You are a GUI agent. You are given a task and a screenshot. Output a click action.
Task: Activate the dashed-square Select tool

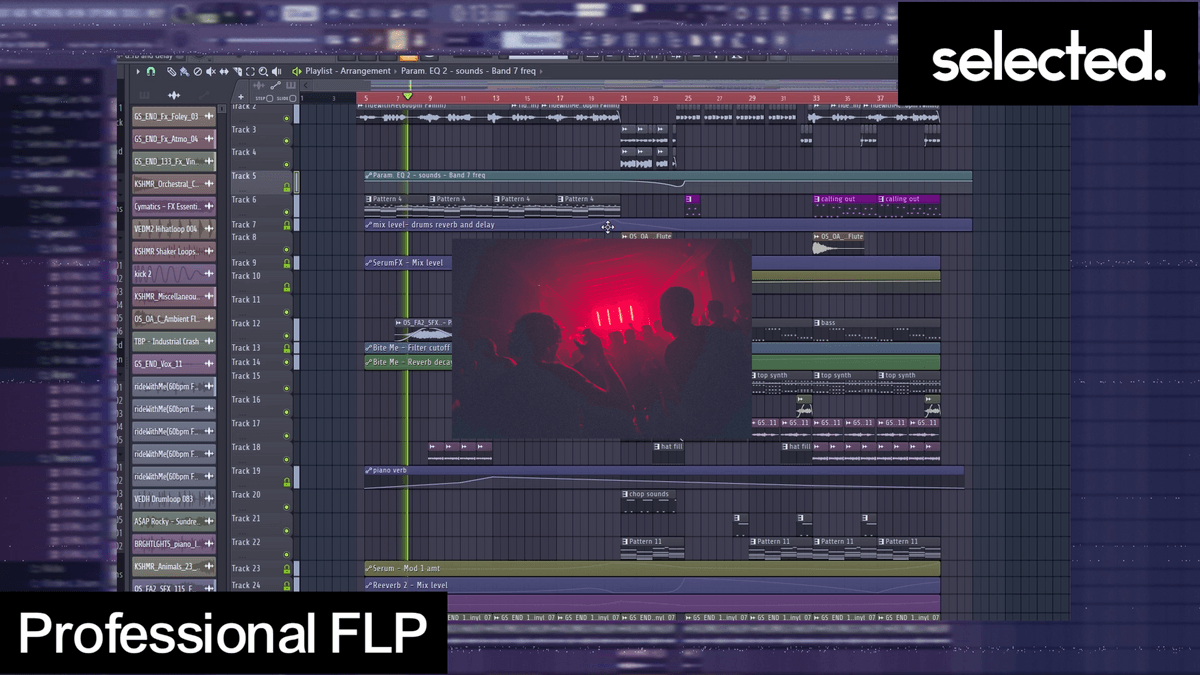(250, 72)
